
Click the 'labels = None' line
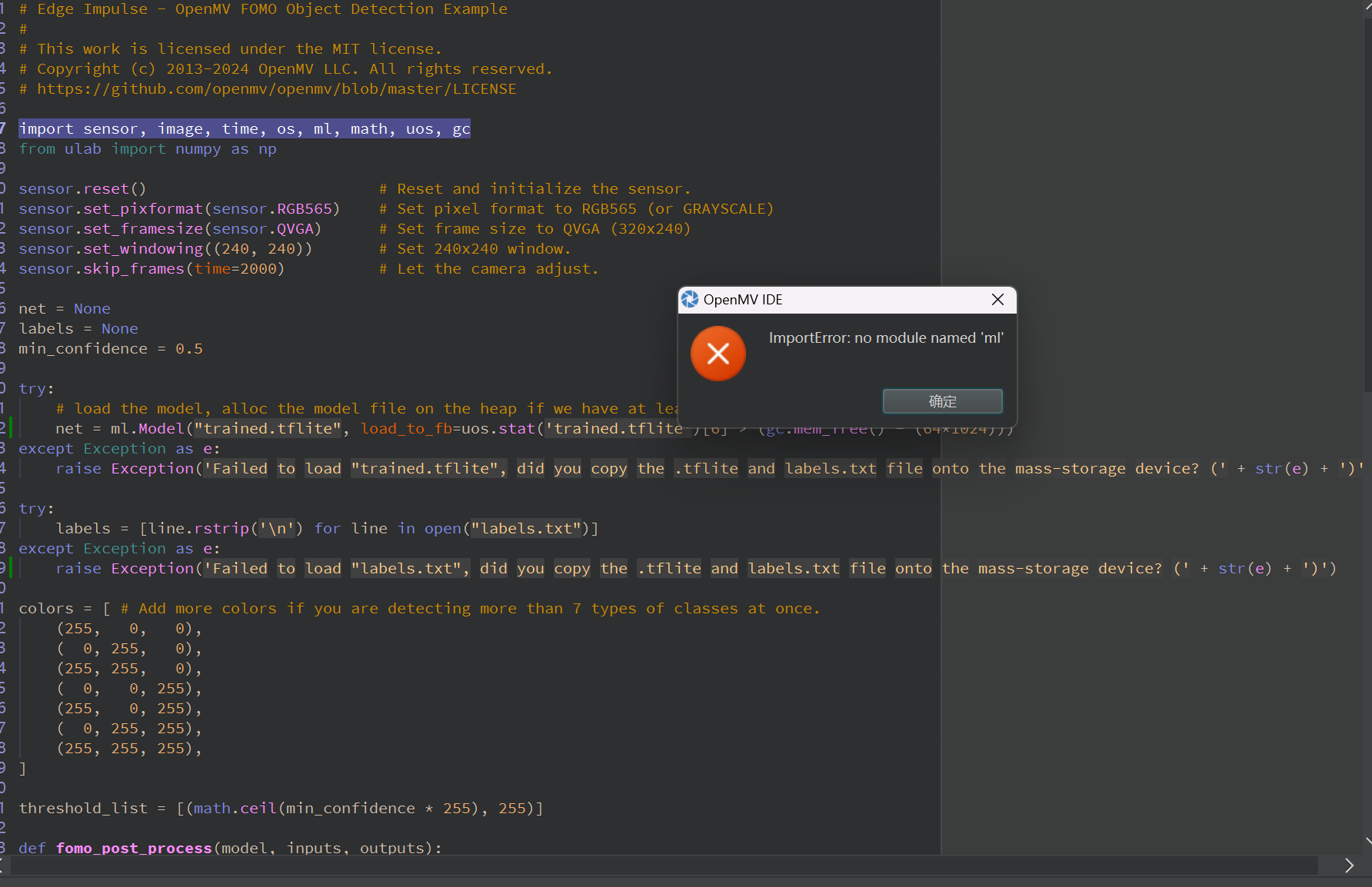(78, 329)
